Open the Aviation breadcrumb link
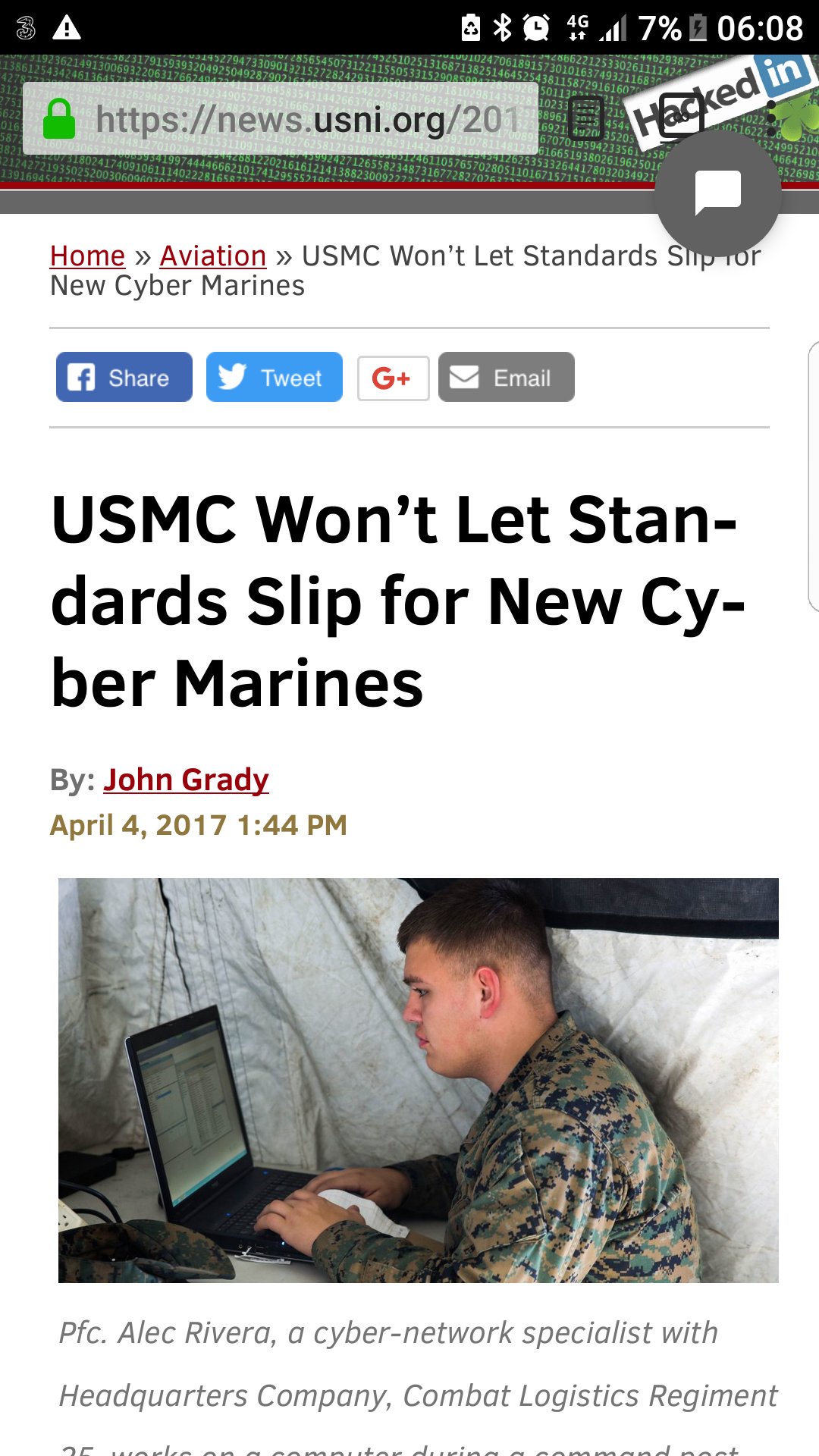Viewport: 819px width, 1456px height. [x=213, y=256]
